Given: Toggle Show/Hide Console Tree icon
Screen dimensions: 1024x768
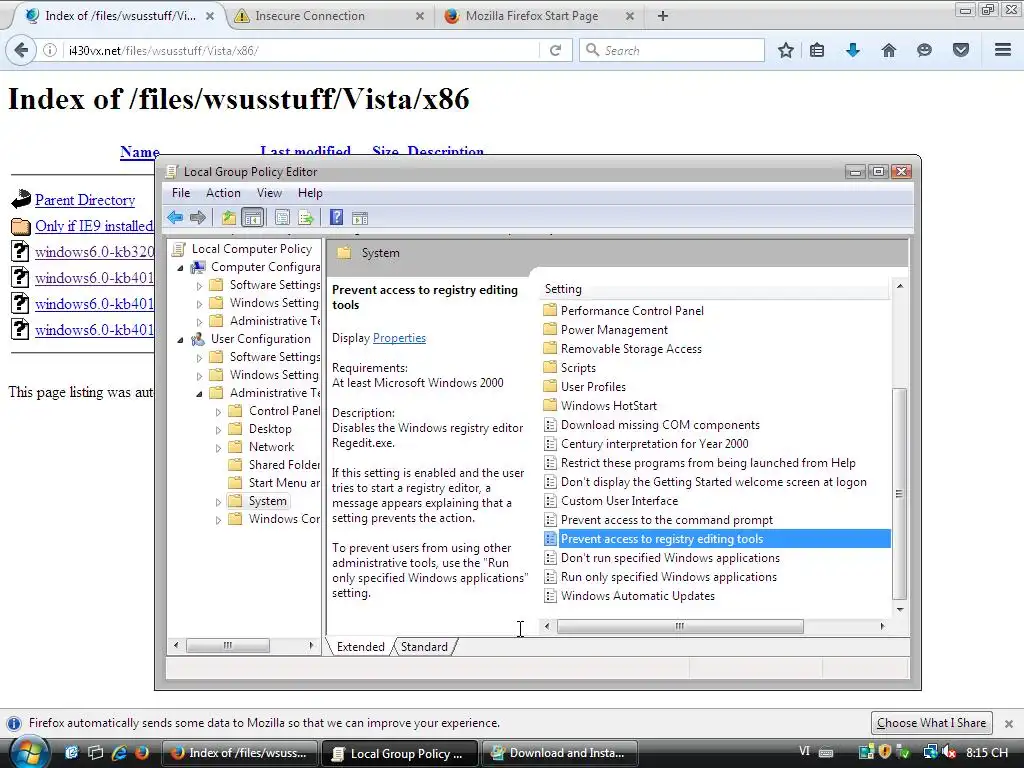Looking at the screenshot, I should coord(252,217).
